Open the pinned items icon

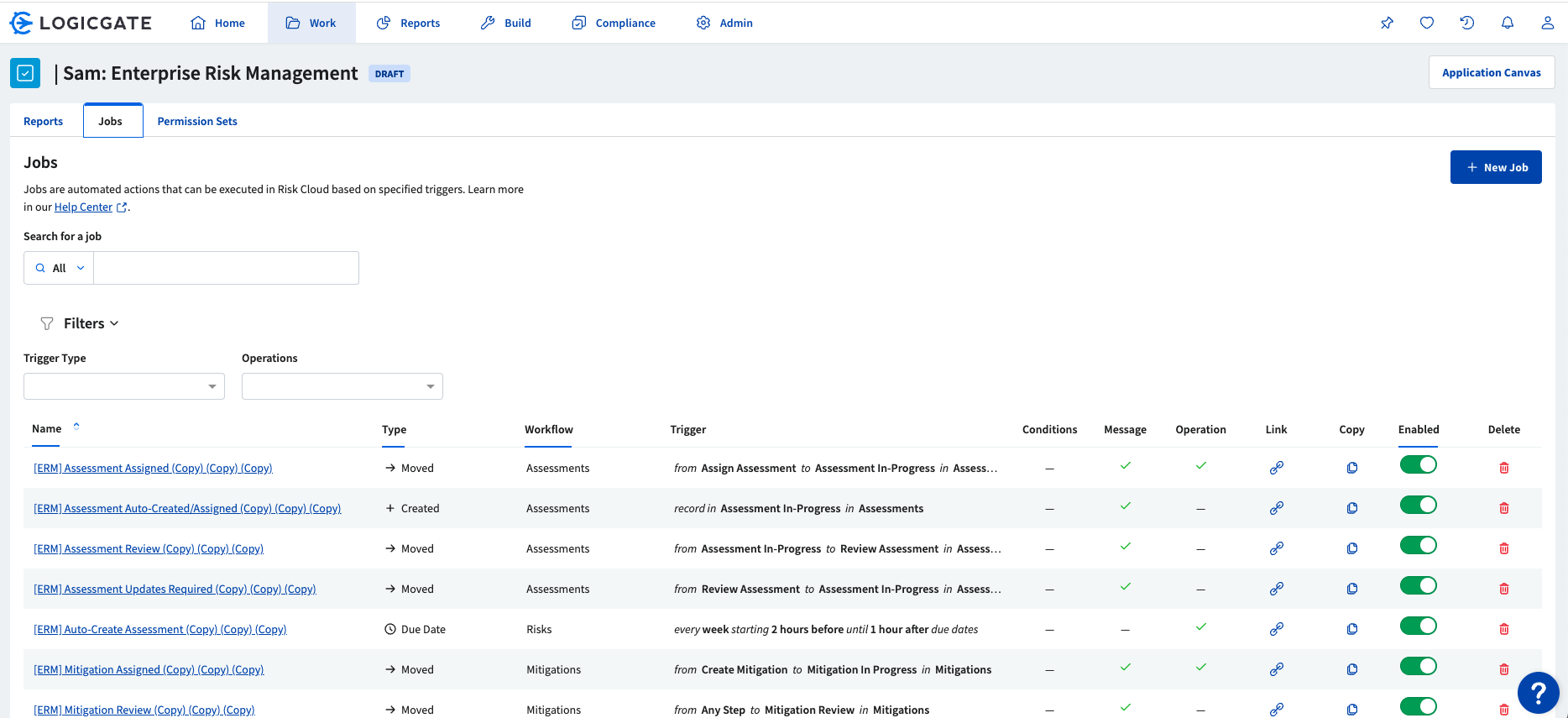[1387, 23]
